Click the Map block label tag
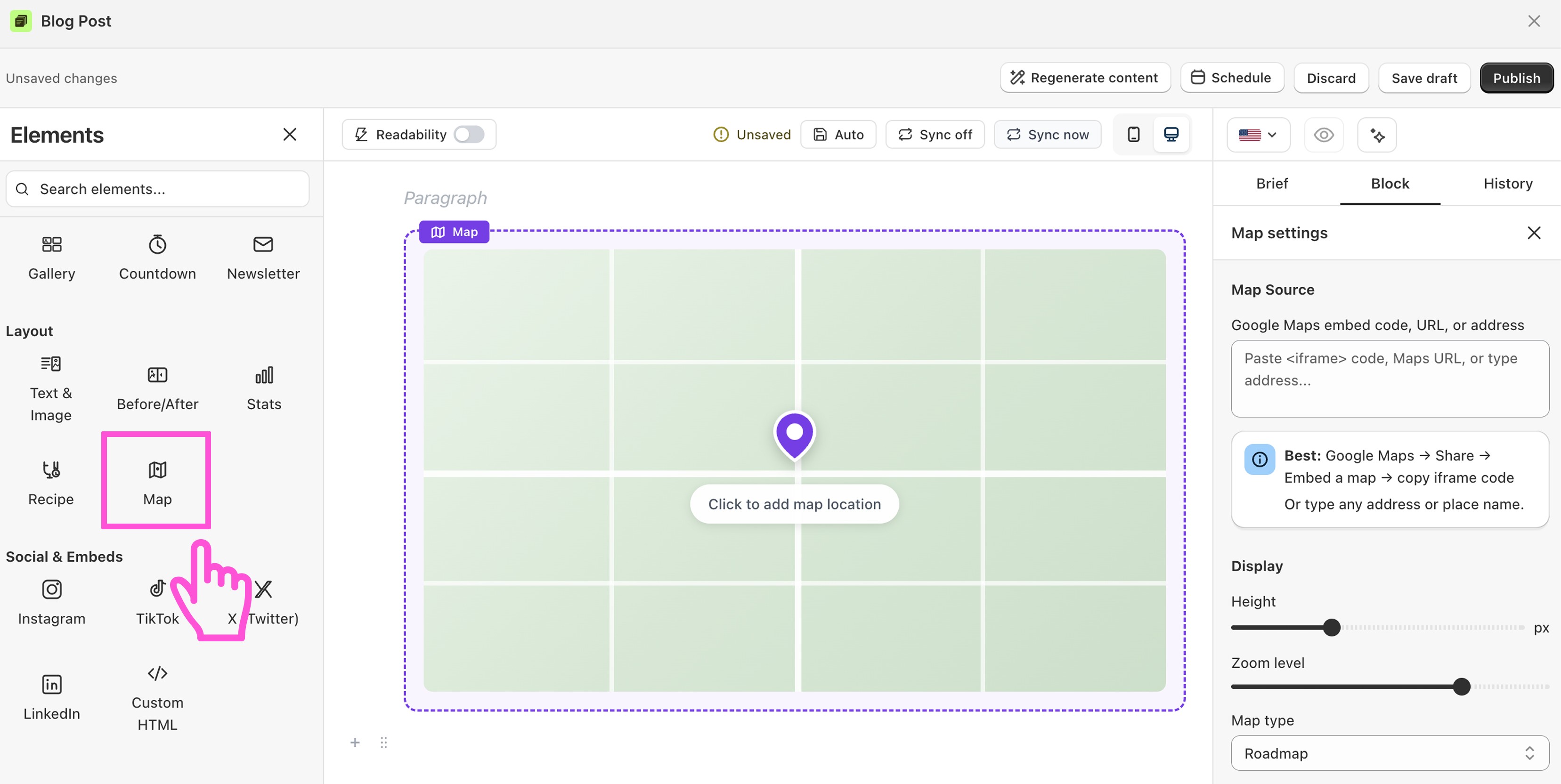Image resolution: width=1561 pixels, height=784 pixels. point(454,232)
